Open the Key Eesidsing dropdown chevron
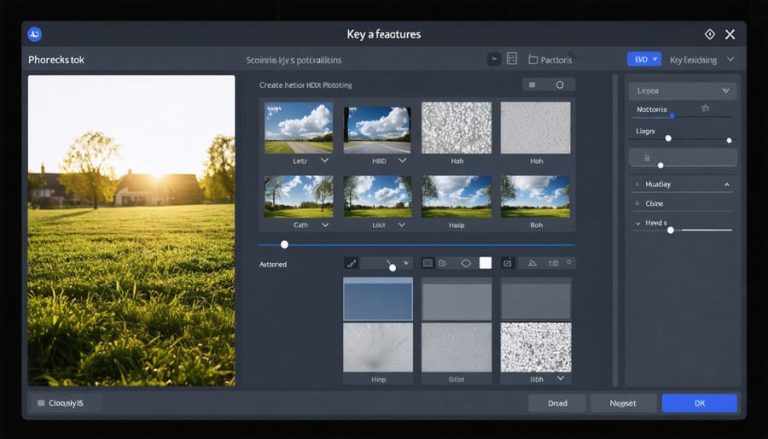Screen dimensions: 768x439 click(730, 59)
